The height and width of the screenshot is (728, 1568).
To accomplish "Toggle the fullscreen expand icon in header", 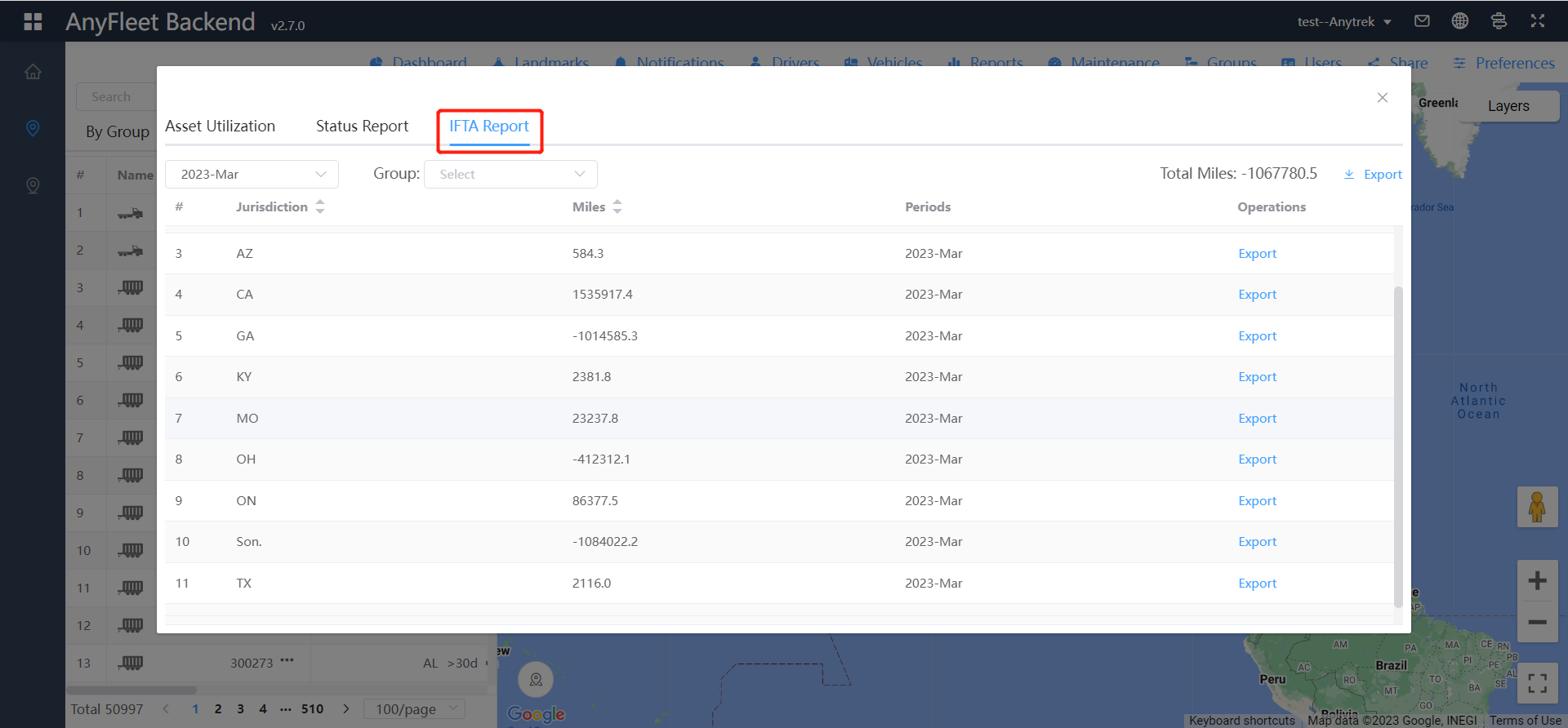I will point(1538,21).
